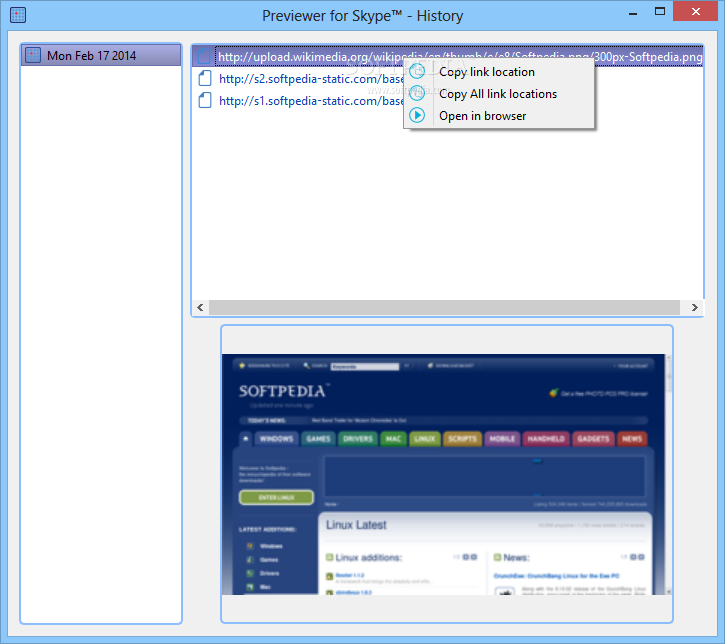Click the left arrow of the links list scrollbar
This screenshot has width=725, height=644.
tap(200, 307)
